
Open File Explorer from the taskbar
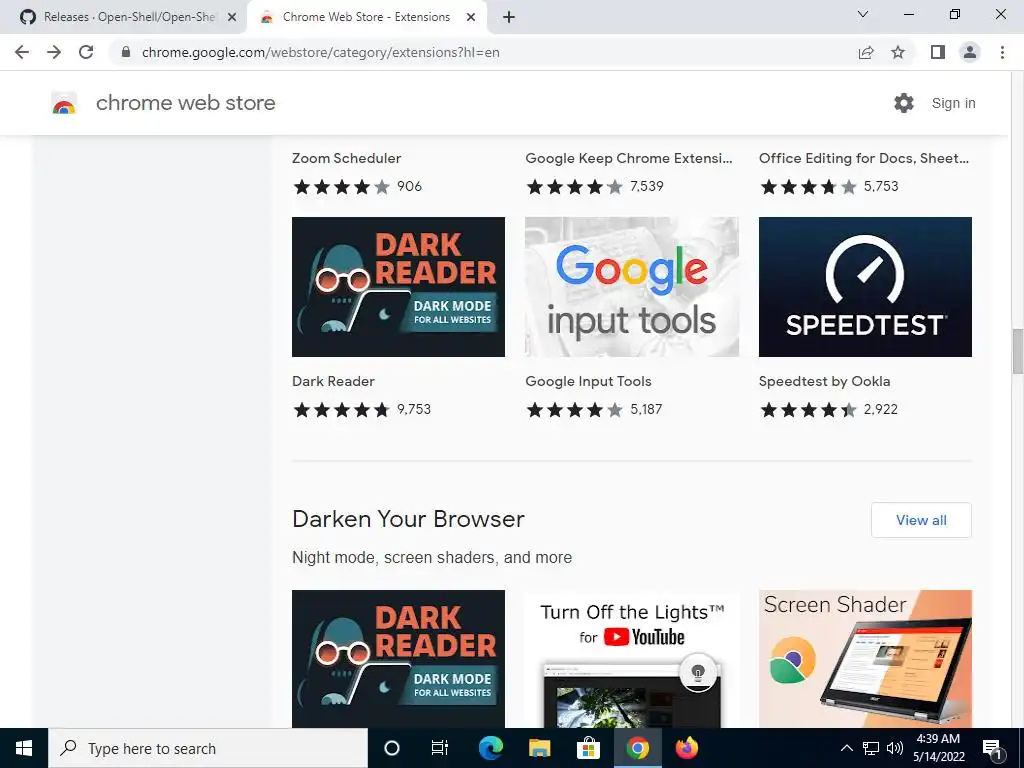539,748
